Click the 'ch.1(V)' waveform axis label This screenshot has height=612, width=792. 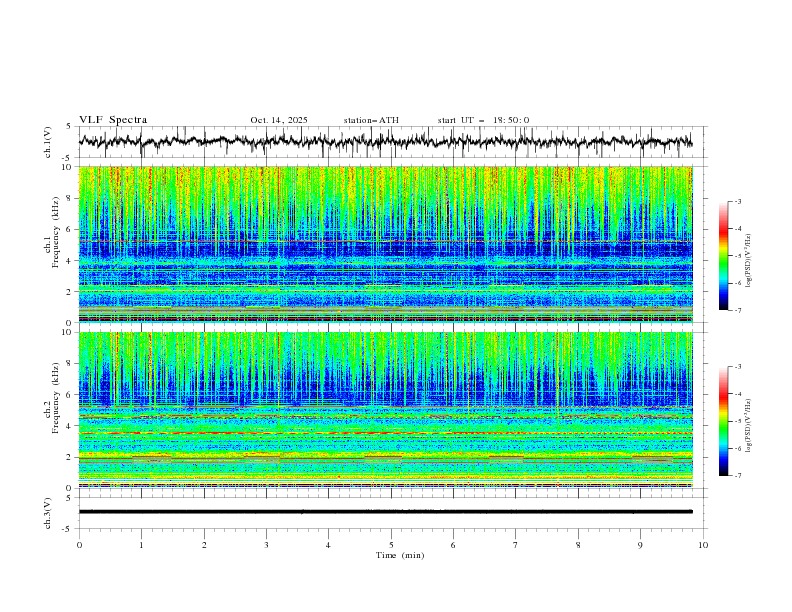(x=48, y=142)
